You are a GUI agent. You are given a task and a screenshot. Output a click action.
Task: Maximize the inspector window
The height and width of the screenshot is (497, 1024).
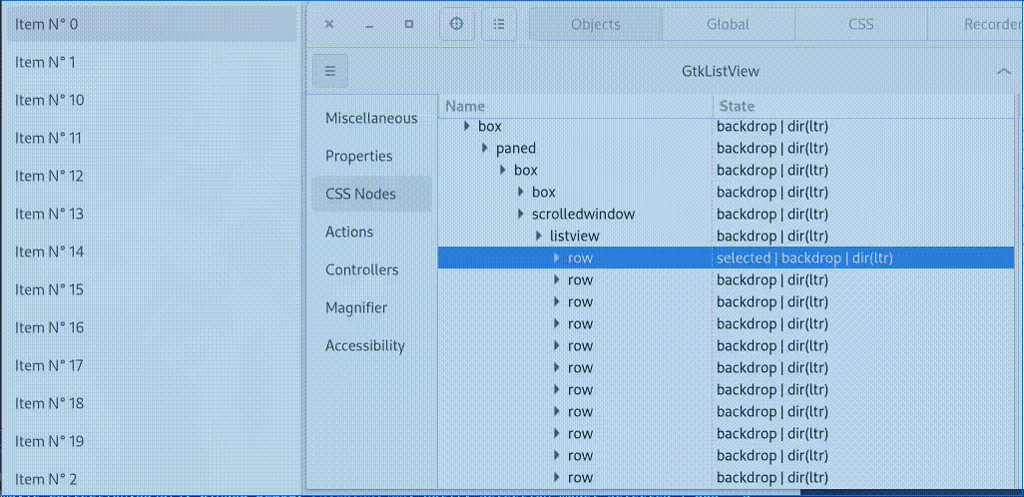click(409, 24)
